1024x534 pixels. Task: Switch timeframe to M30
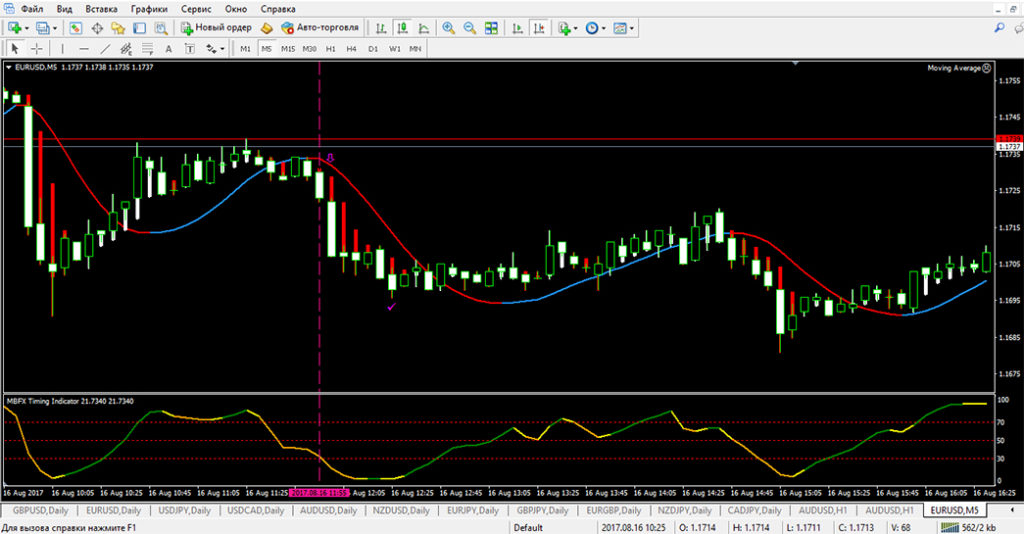click(310, 49)
